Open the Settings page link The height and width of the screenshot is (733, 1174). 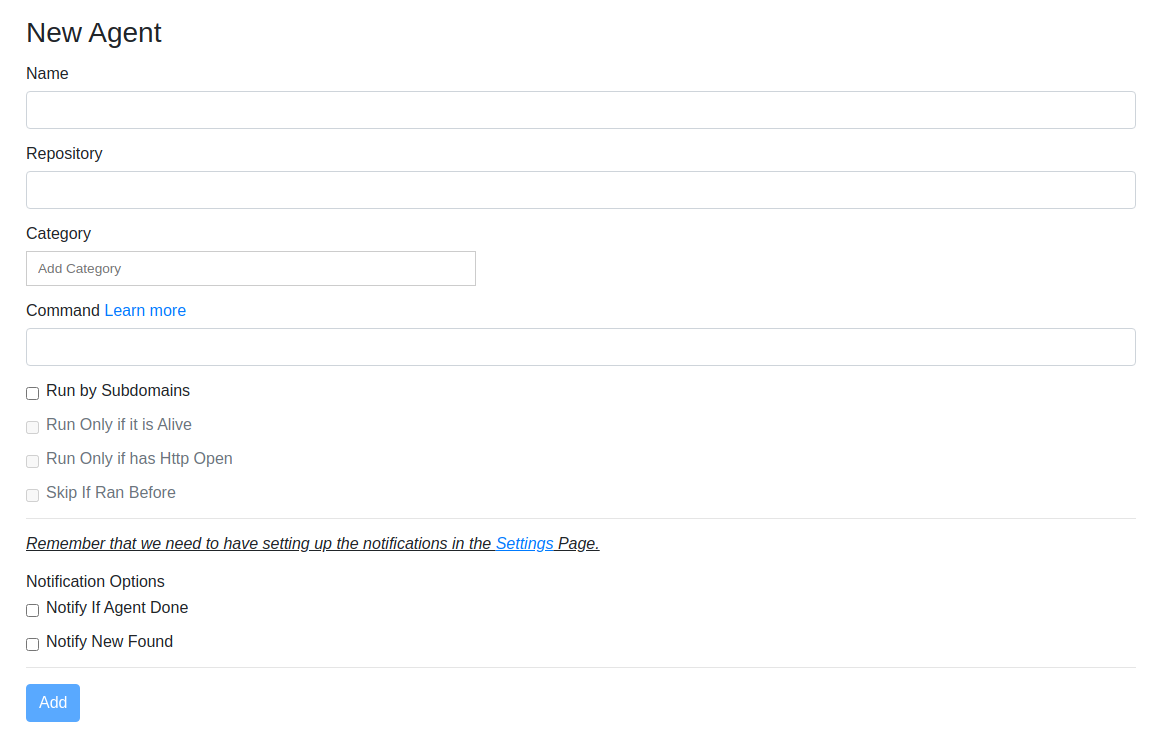coord(524,544)
